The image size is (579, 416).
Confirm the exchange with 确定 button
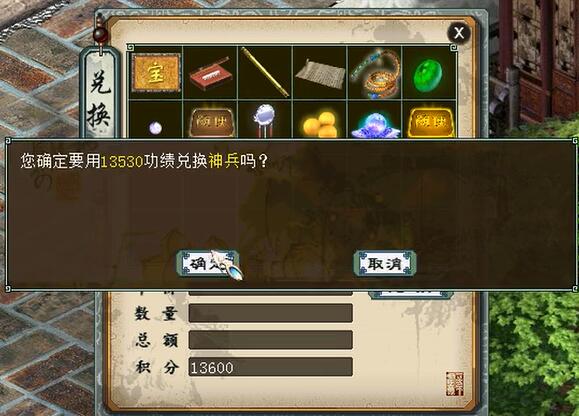(x=208, y=264)
